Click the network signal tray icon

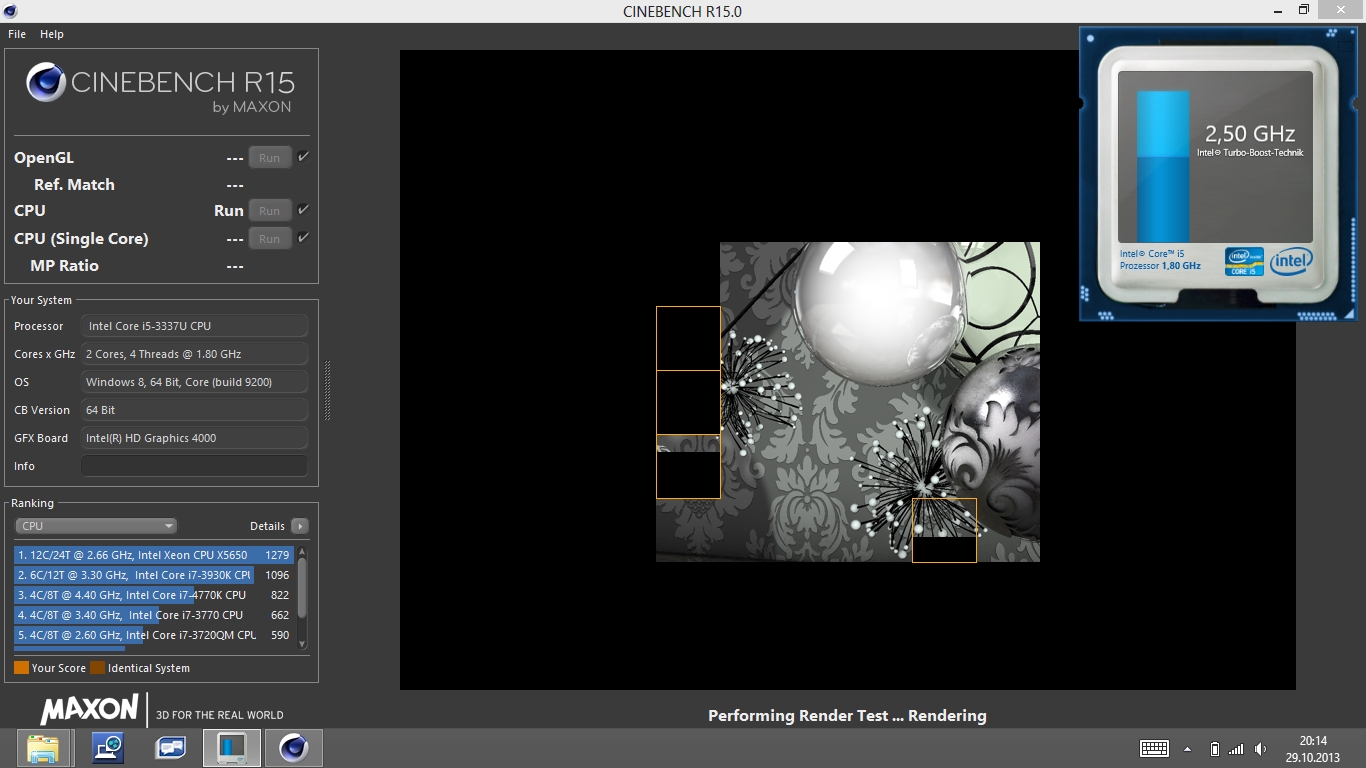tap(1236, 749)
